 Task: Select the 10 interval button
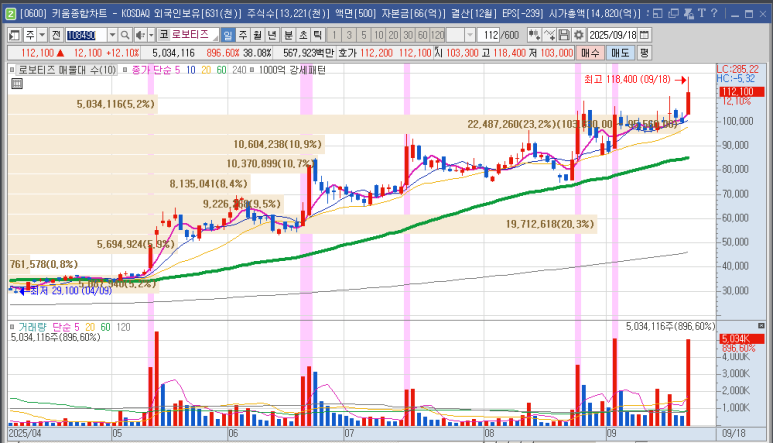tap(379, 35)
